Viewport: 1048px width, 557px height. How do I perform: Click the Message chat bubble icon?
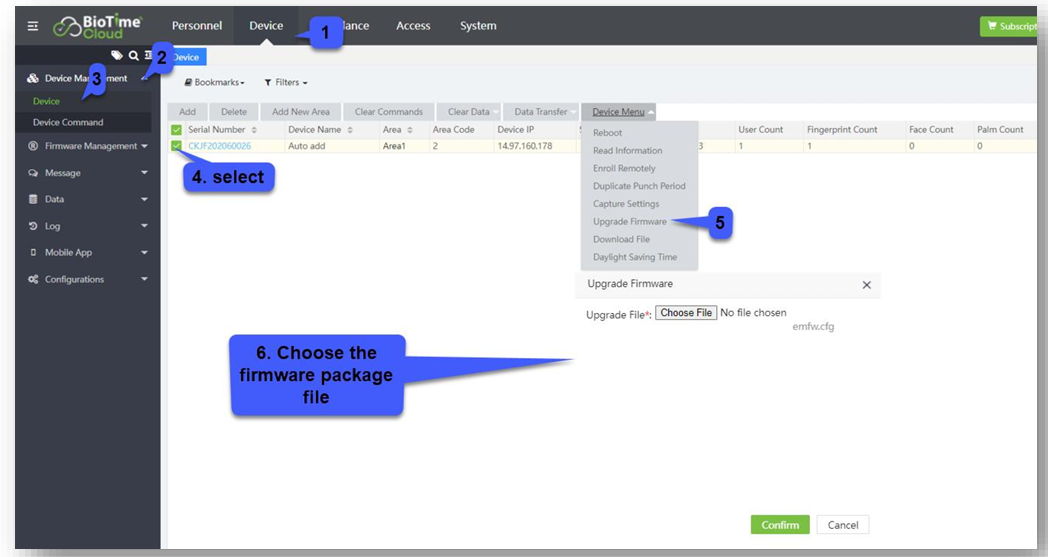pyautogui.click(x=33, y=173)
